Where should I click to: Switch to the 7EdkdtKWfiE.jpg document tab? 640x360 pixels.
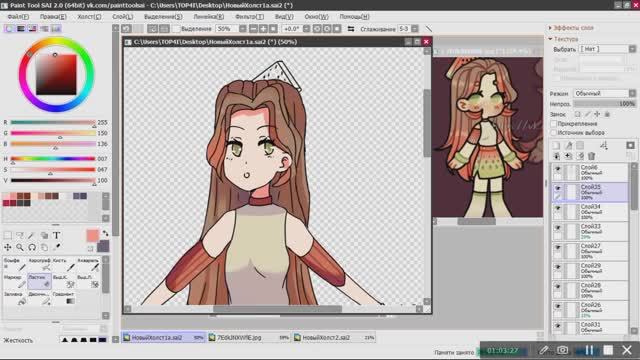pos(249,338)
